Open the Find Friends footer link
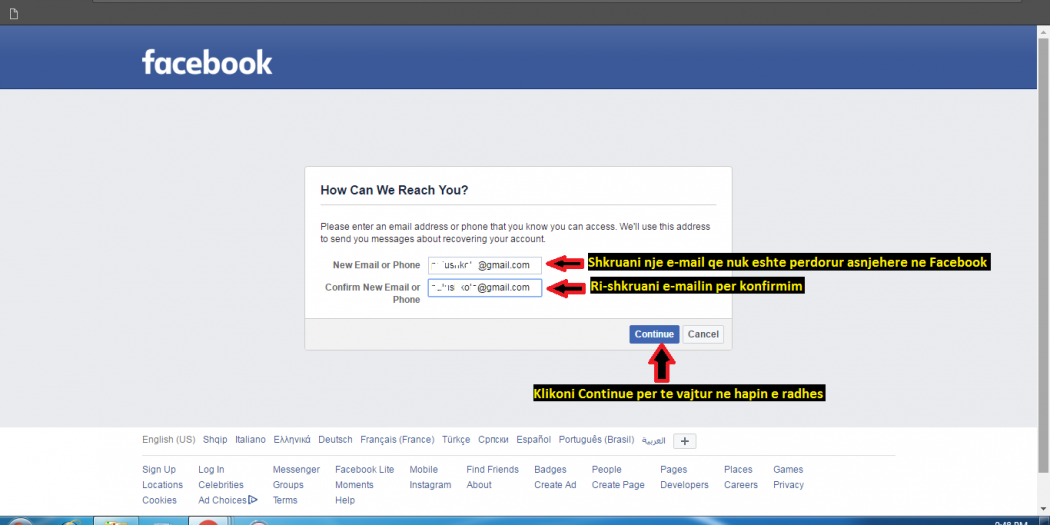 492,469
